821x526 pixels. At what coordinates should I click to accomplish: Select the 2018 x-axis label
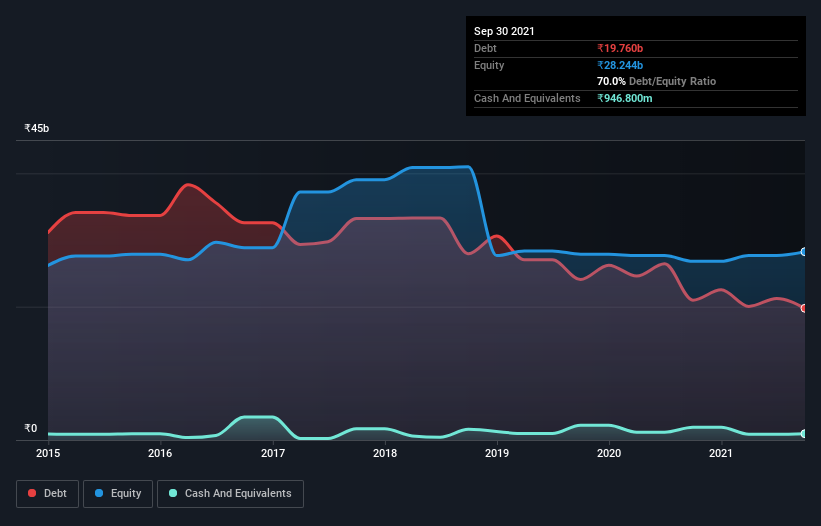click(385, 453)
